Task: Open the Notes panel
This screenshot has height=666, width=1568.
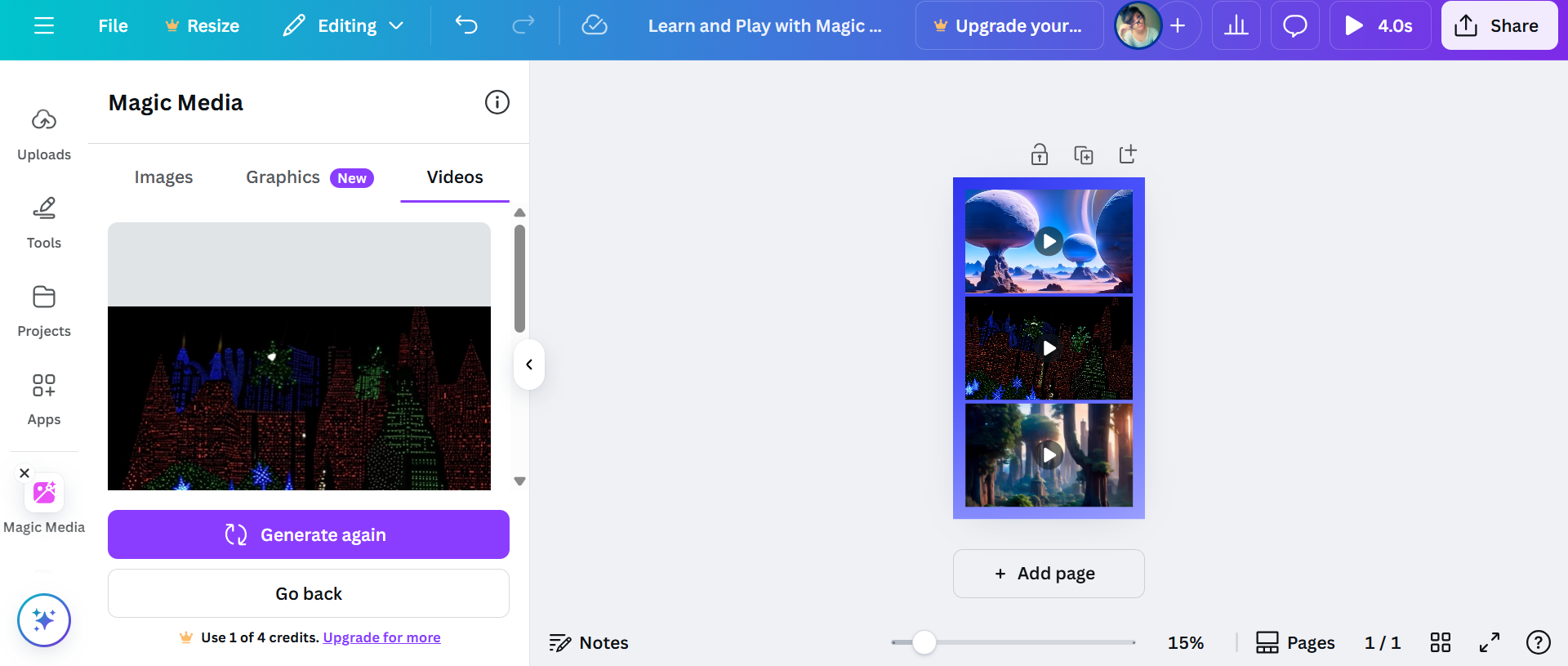Action: coord(589,643)
